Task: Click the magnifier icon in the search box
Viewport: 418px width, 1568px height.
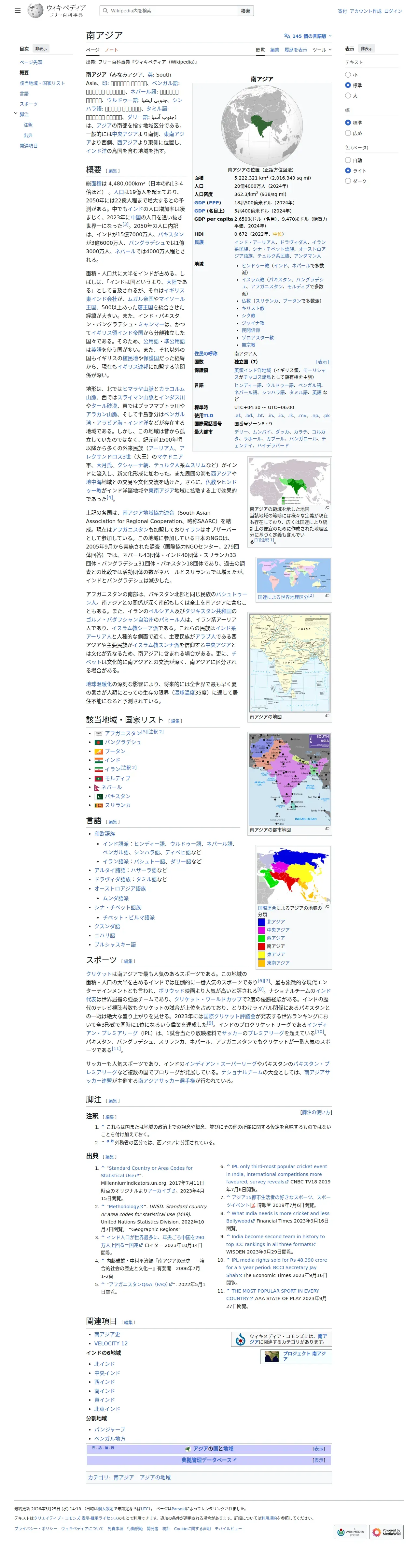Action: [x=105, y=11]
